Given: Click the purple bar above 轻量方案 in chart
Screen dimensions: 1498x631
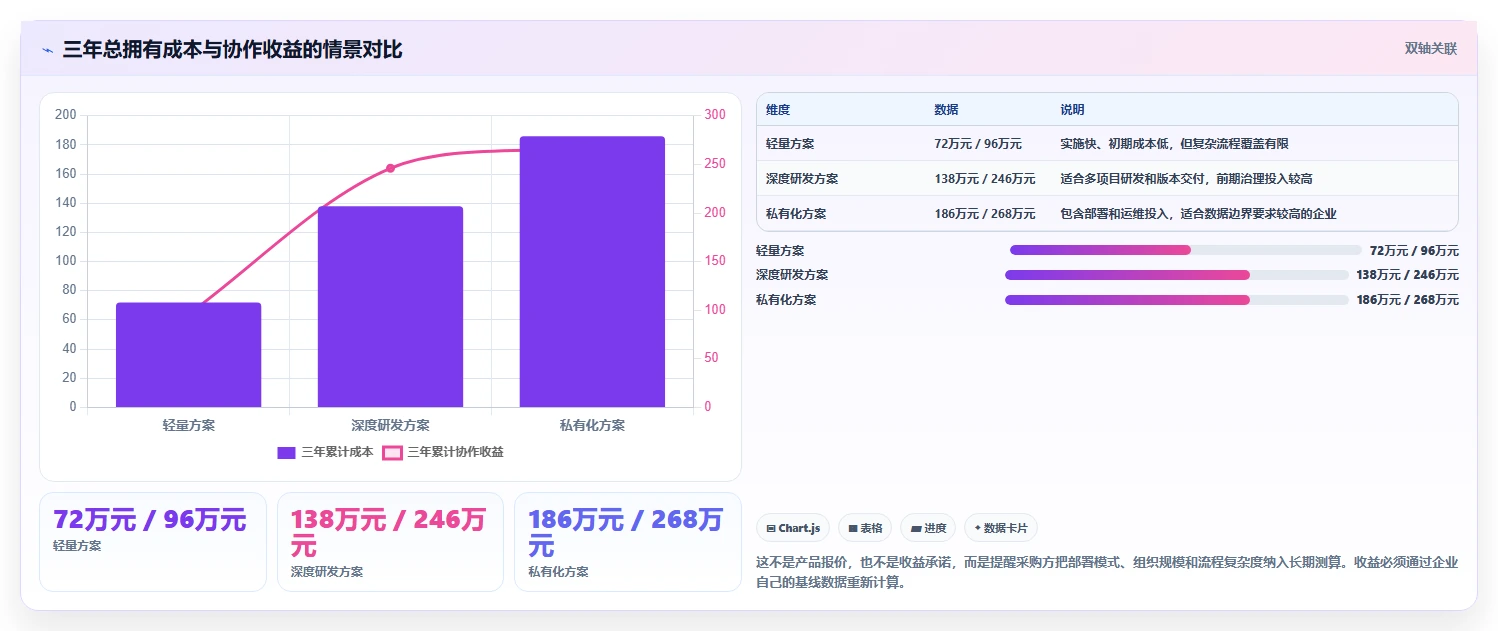Looking at the screenshot, I should tap(189, 355).
